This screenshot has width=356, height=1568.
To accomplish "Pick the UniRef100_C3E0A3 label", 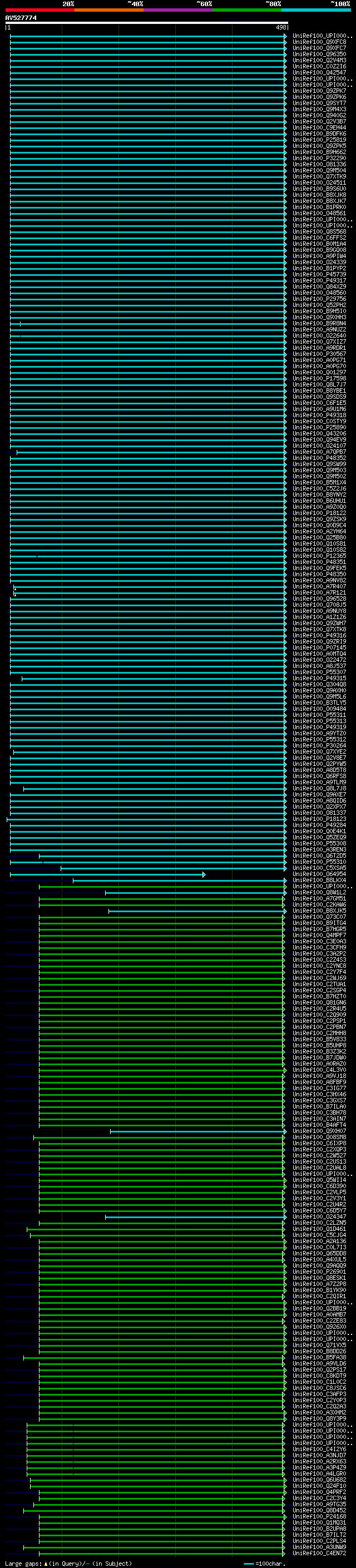I will pos(319,941).
